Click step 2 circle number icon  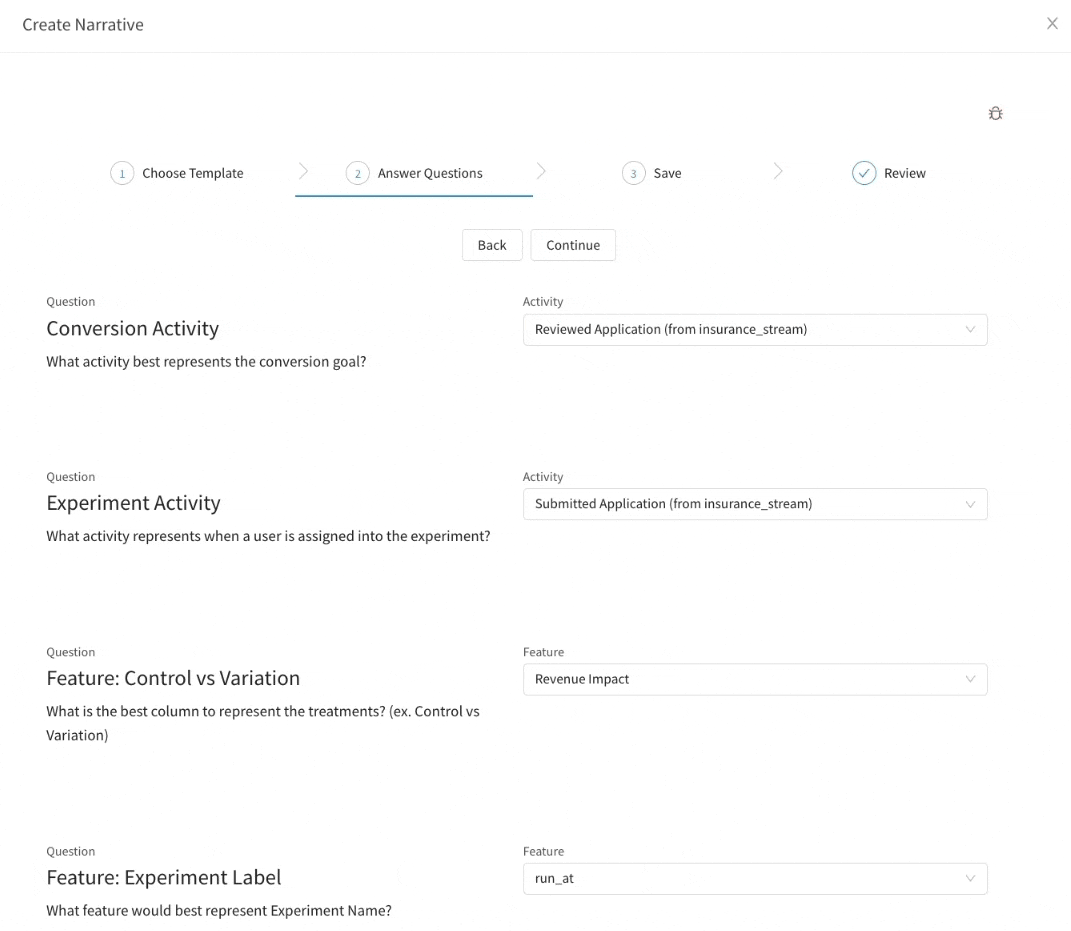(x=357, y=173)
